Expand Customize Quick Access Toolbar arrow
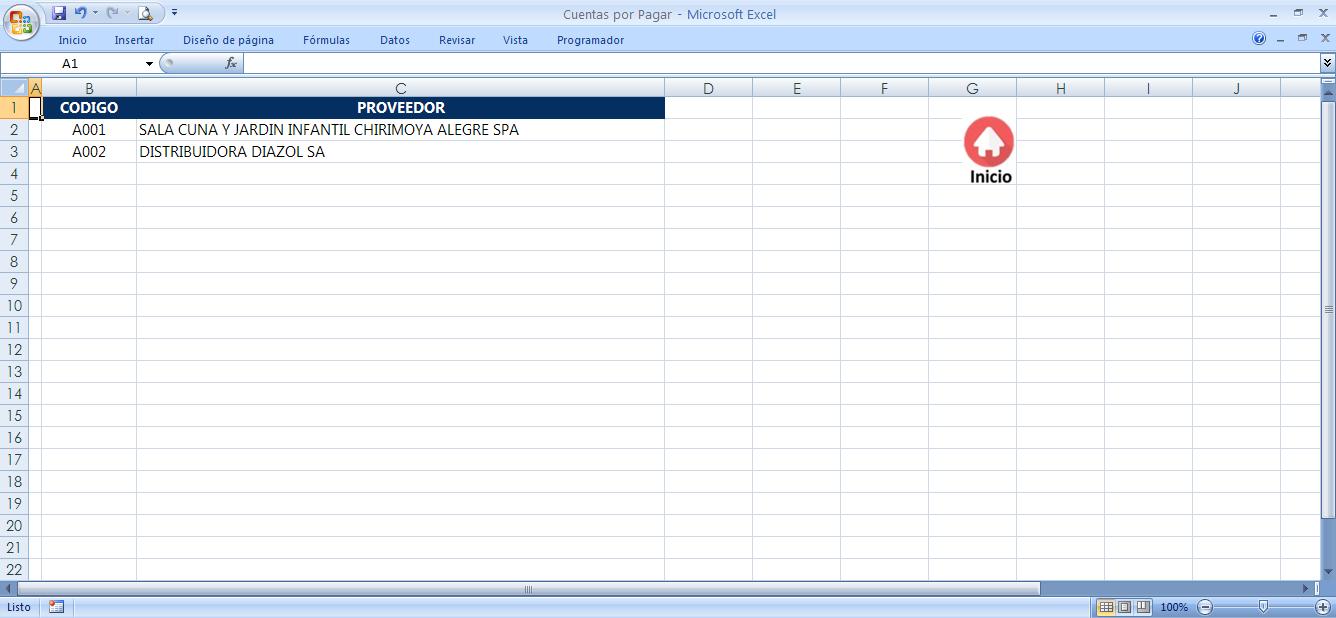The height and width of the screenshot is (618, 1336). pyautogui.click(x=175, y=13)
